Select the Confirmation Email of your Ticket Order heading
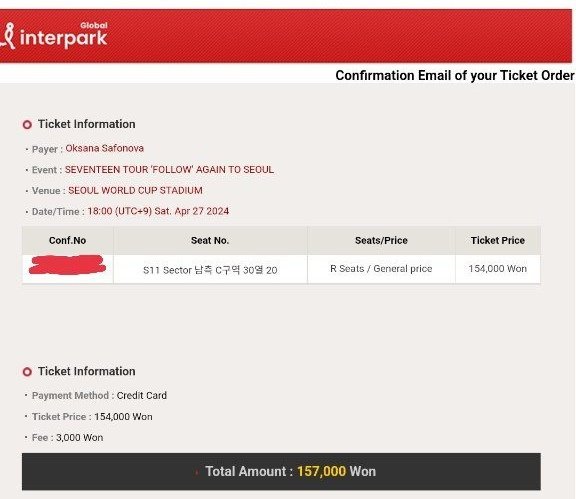Viewport: 576px width, 499px height. [x=454, y=75]
